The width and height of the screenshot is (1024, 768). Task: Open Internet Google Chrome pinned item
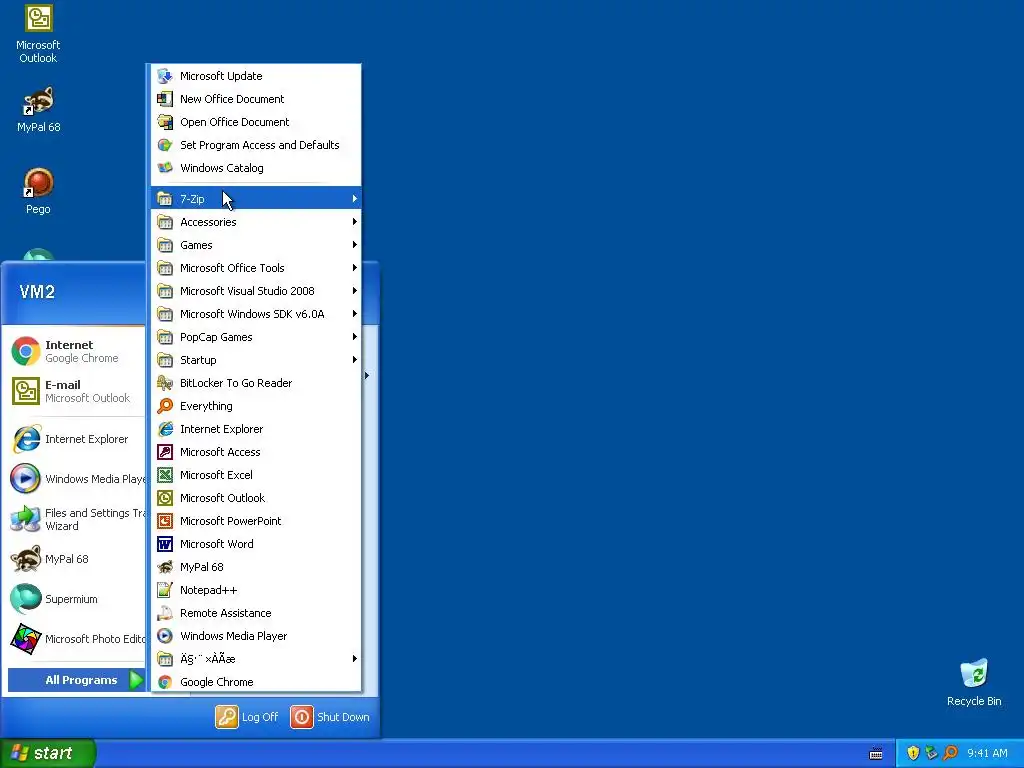point(76,351)
